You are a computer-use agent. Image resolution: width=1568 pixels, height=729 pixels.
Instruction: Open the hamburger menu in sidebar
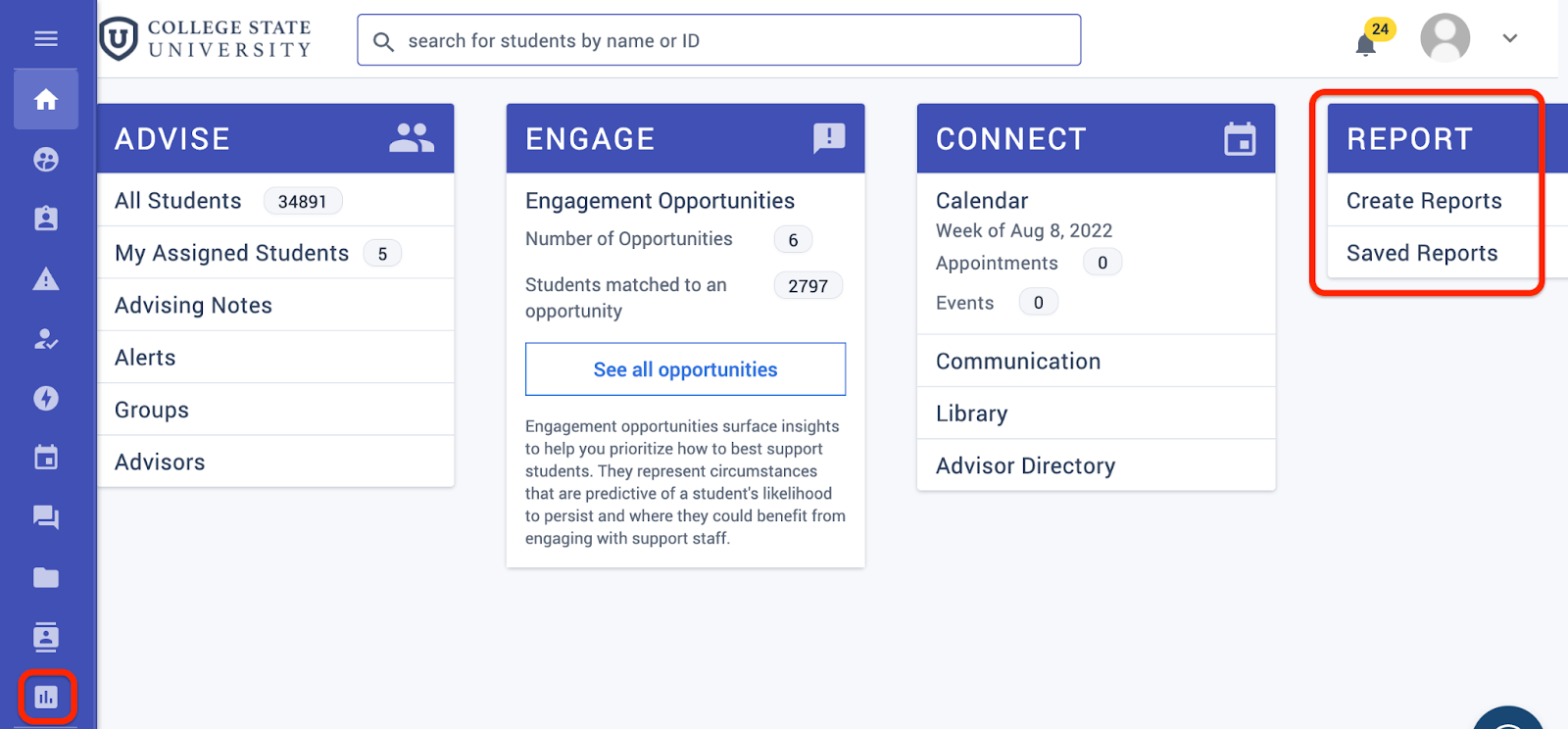pos(46,39)
